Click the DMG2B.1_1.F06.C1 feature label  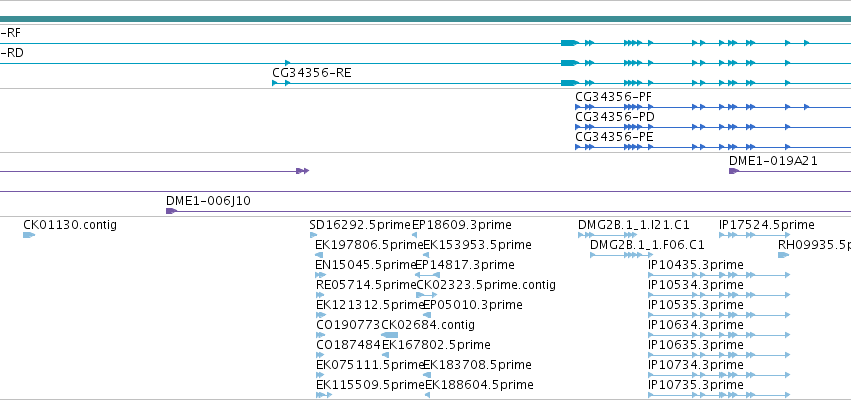[x=647, y=245]
